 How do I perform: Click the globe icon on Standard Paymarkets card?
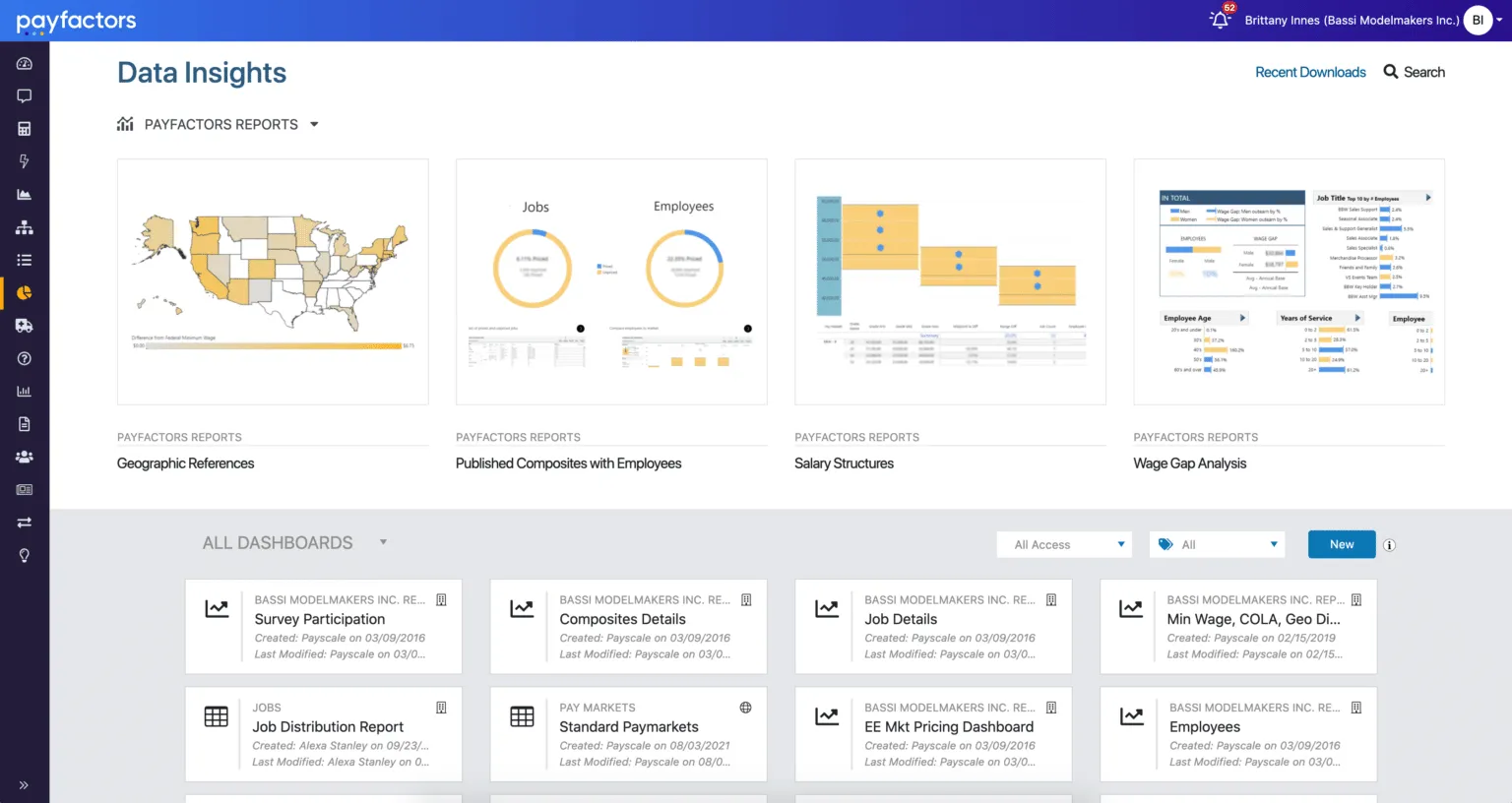point(746,708)
